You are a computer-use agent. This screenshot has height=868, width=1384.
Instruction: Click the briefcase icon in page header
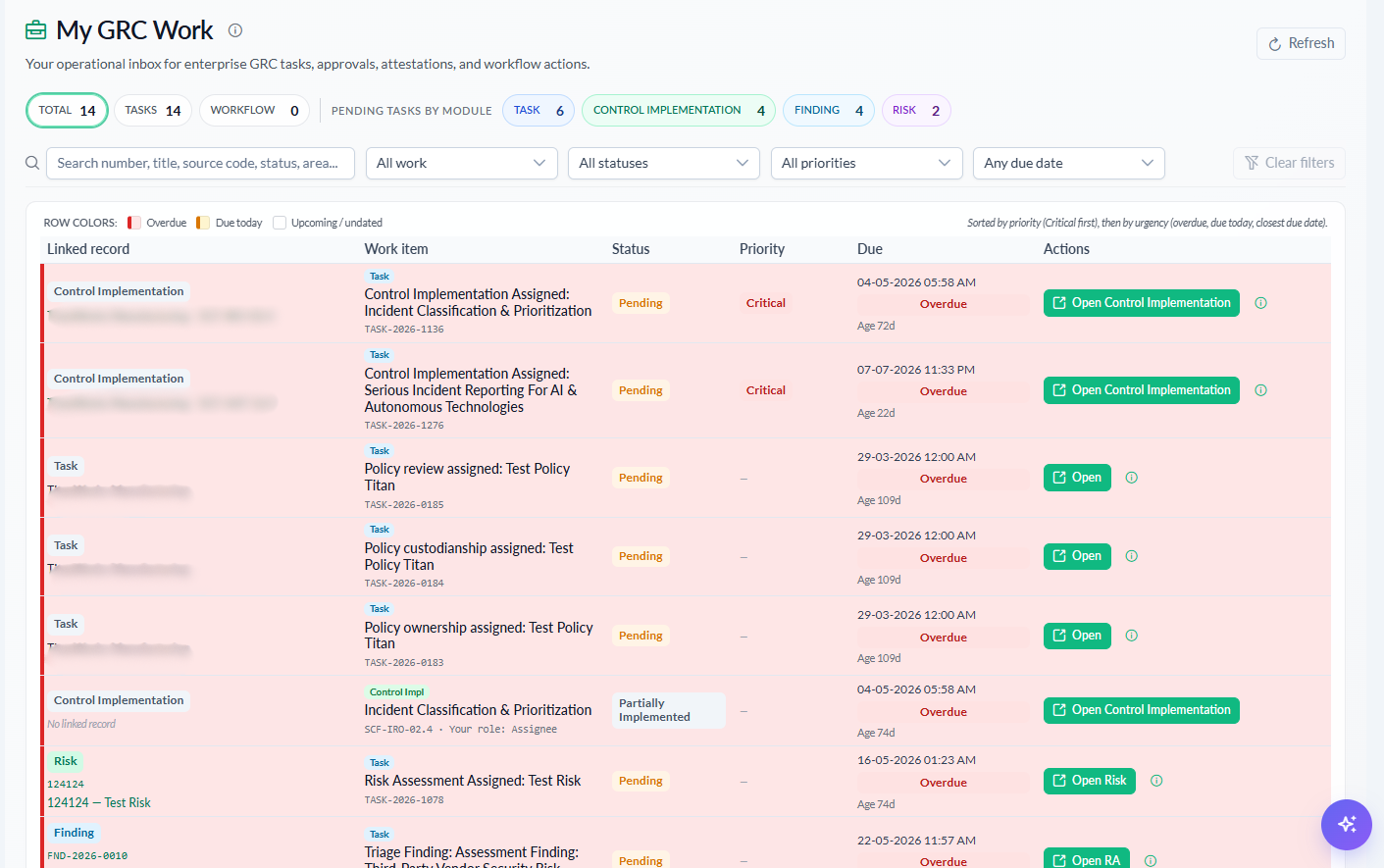point(36,30)
